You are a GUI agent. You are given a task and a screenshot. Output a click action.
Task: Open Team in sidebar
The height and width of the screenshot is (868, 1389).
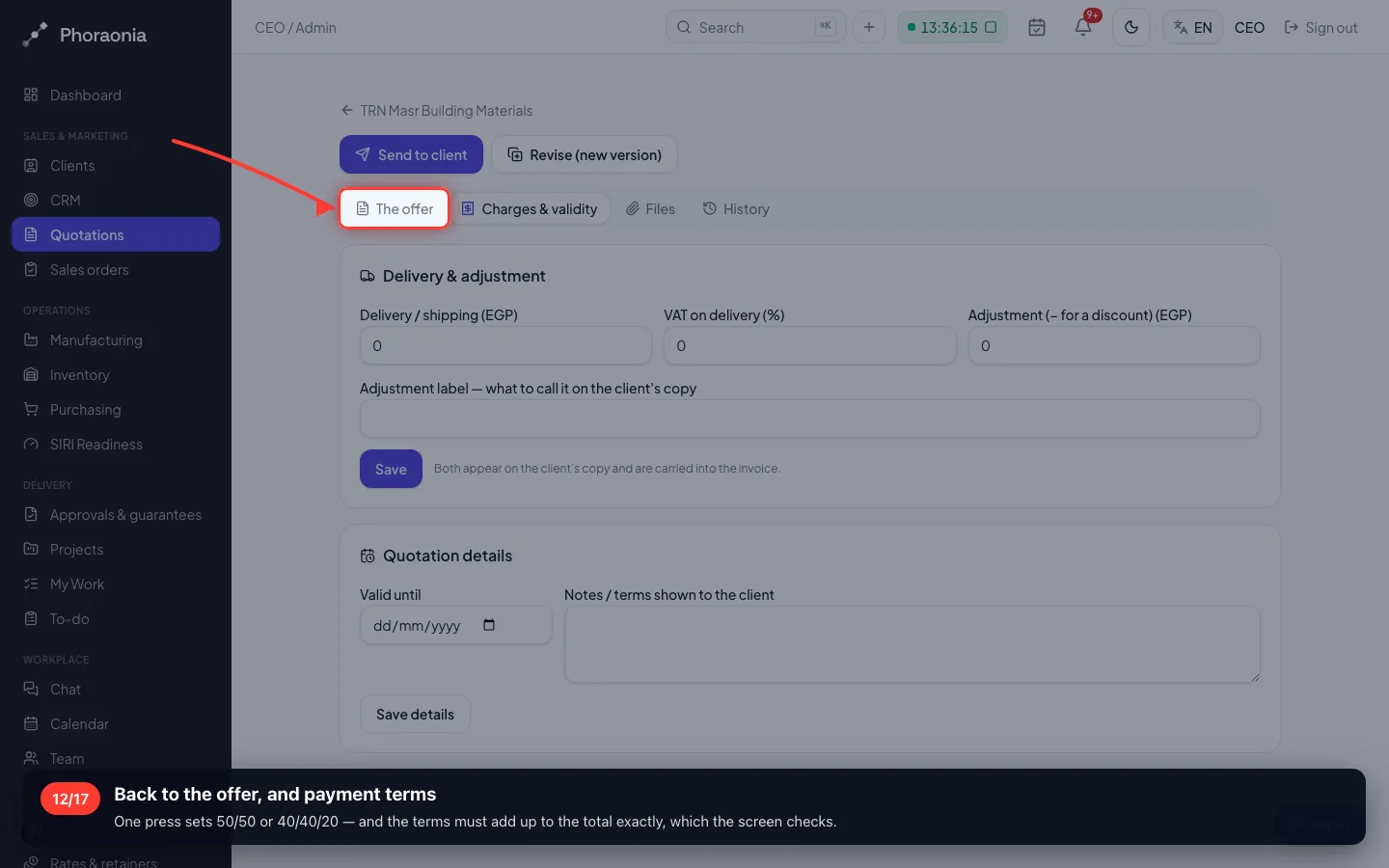116,759
